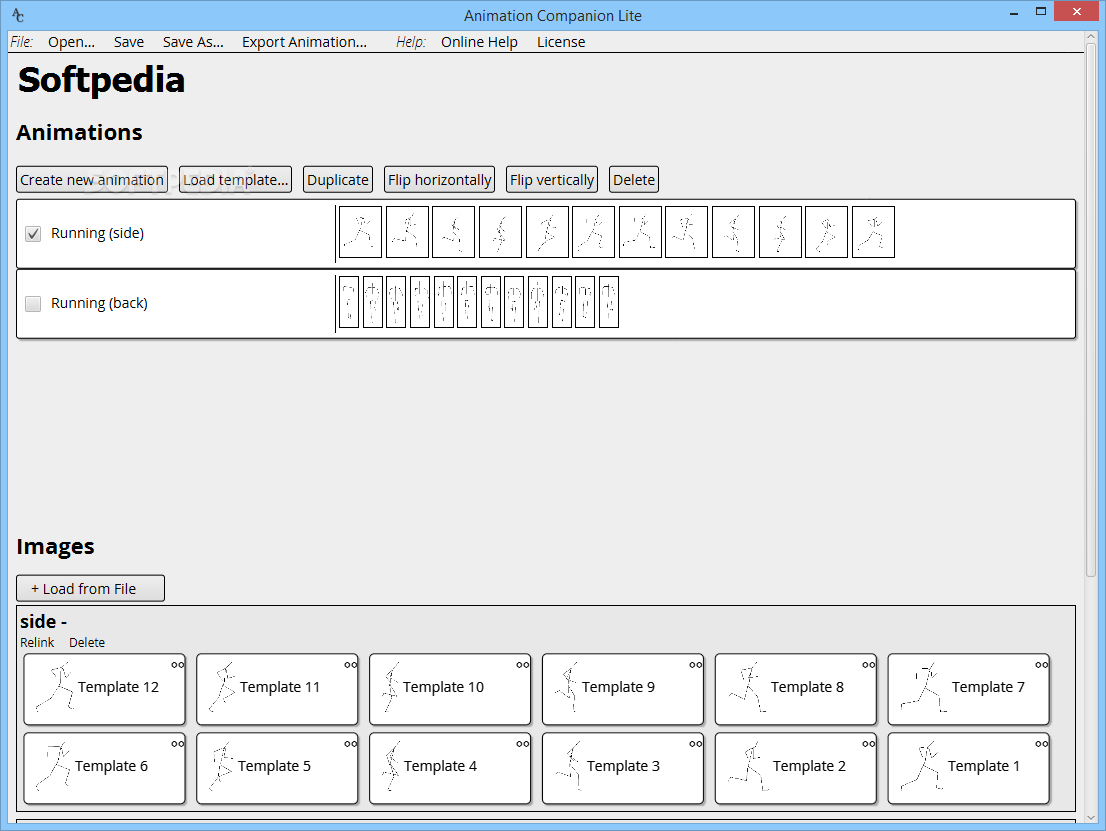Click the Running (side) animation name
The height and width of the screenshot is (831, 1106).
[x=97, y=233]
